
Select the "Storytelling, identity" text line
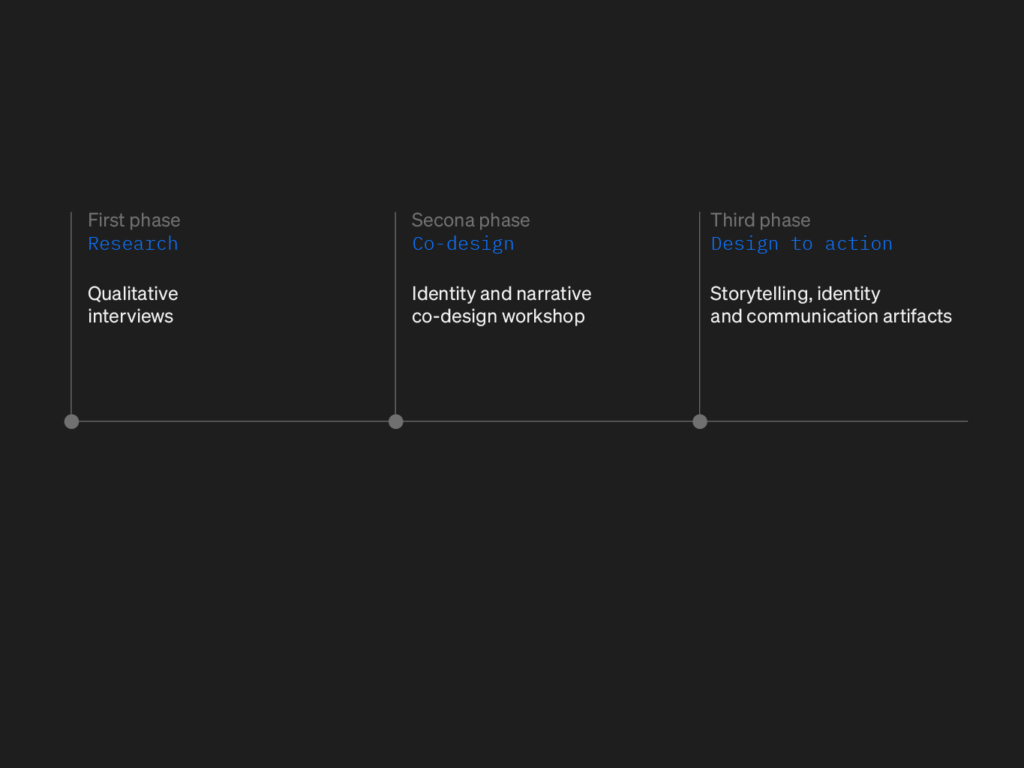tap(795, 294)
